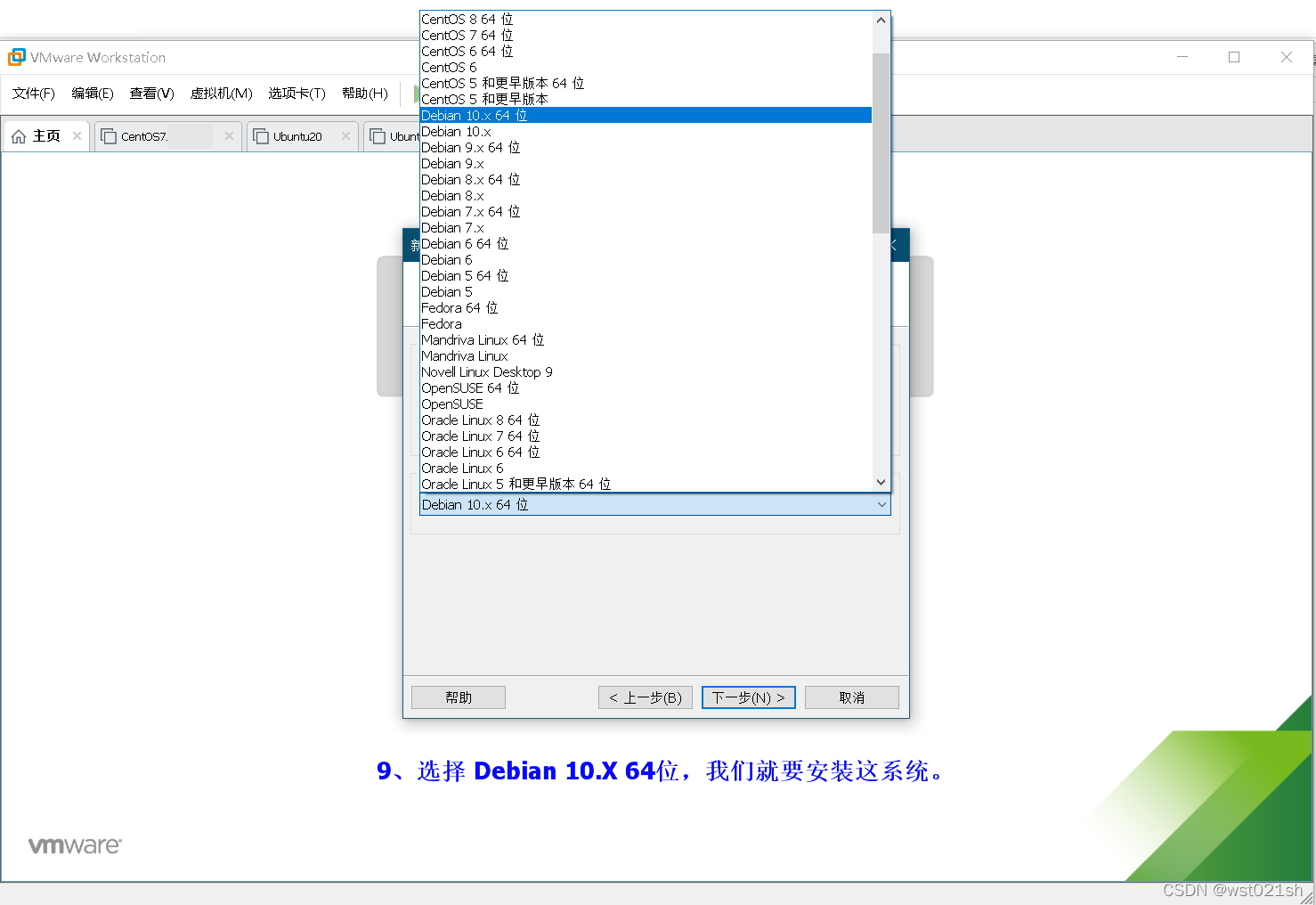Minimize the VMware Workstation window
The width and height of the screenshot is (1316, 905).
pyautogui.click(x=1182, y=57)
